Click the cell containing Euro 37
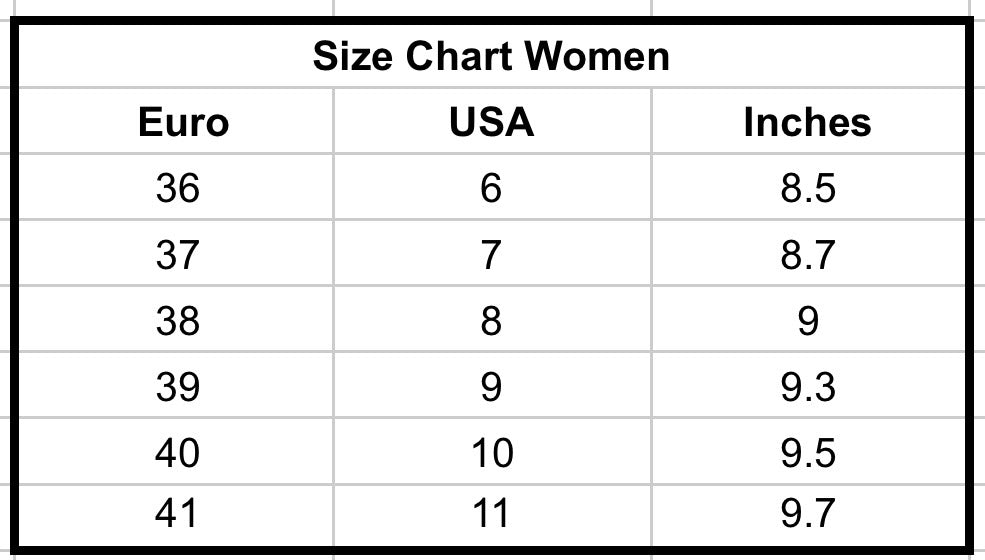The height and width of the screenshot is (560, 985). coord(178,255)
